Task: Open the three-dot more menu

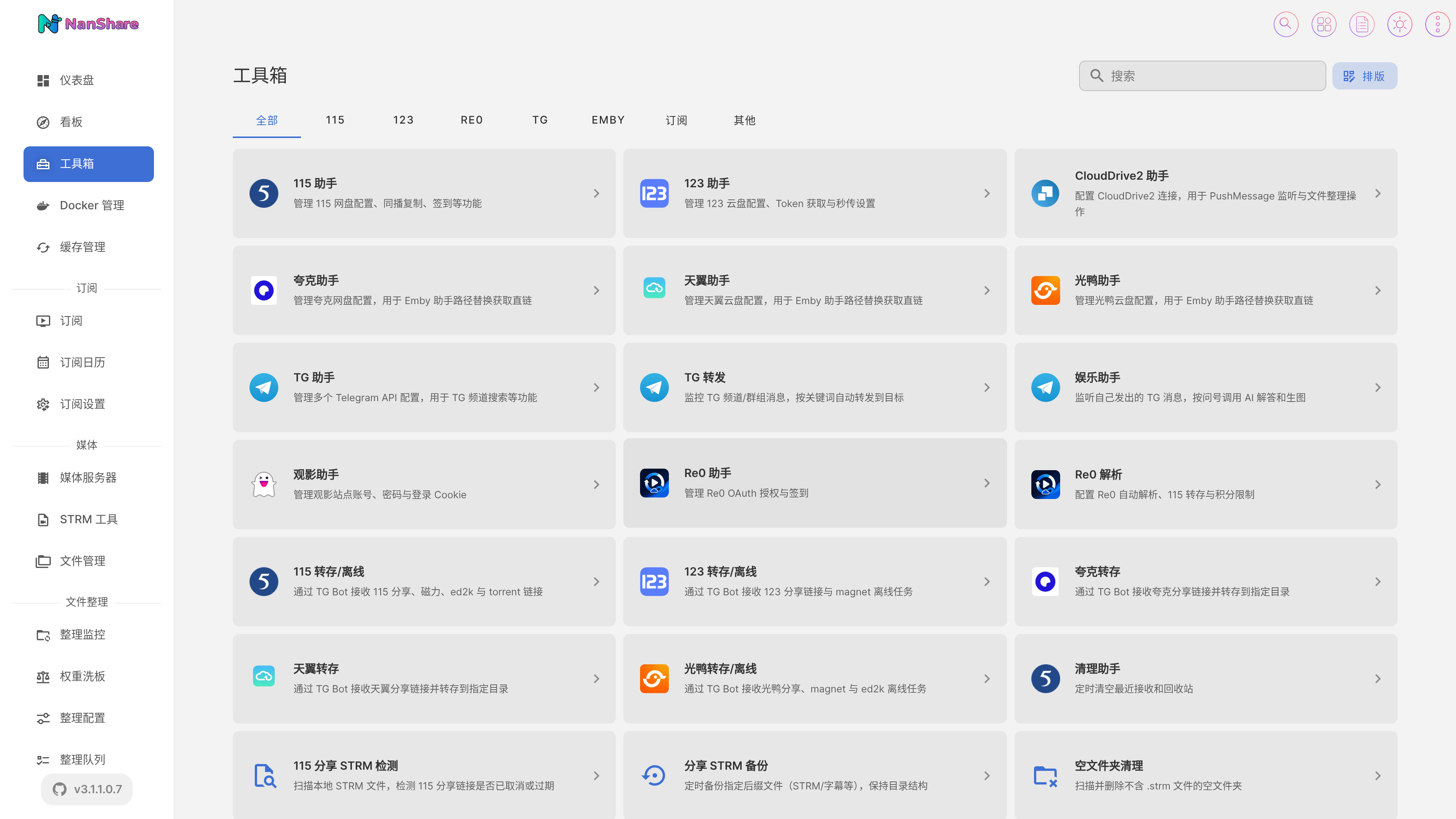Action: pyautogui.click(x=1437, y=24)
